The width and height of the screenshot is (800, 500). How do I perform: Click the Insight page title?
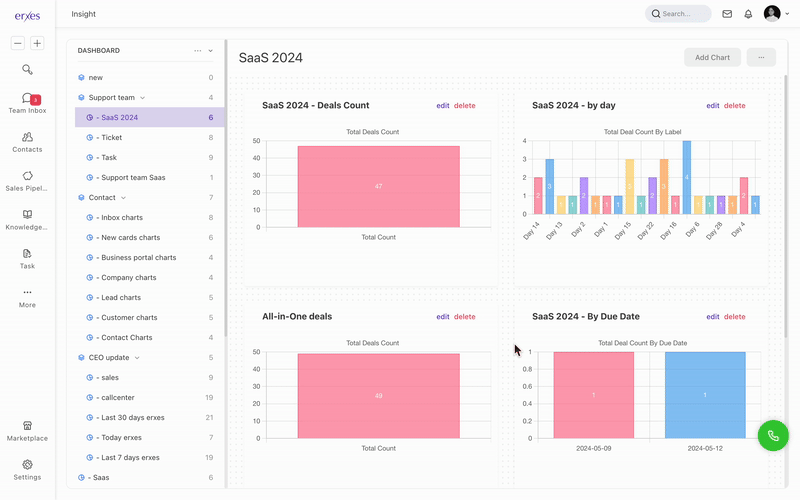(84, 14)
